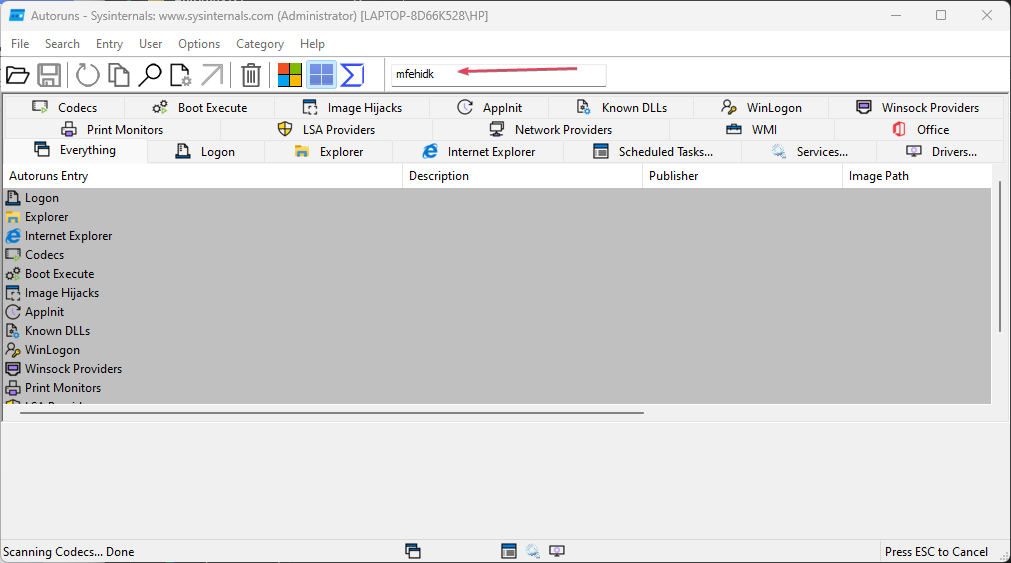Switch to the Print Monitors tab
This screenshot has width=1011, height=563.
point(112,130)
